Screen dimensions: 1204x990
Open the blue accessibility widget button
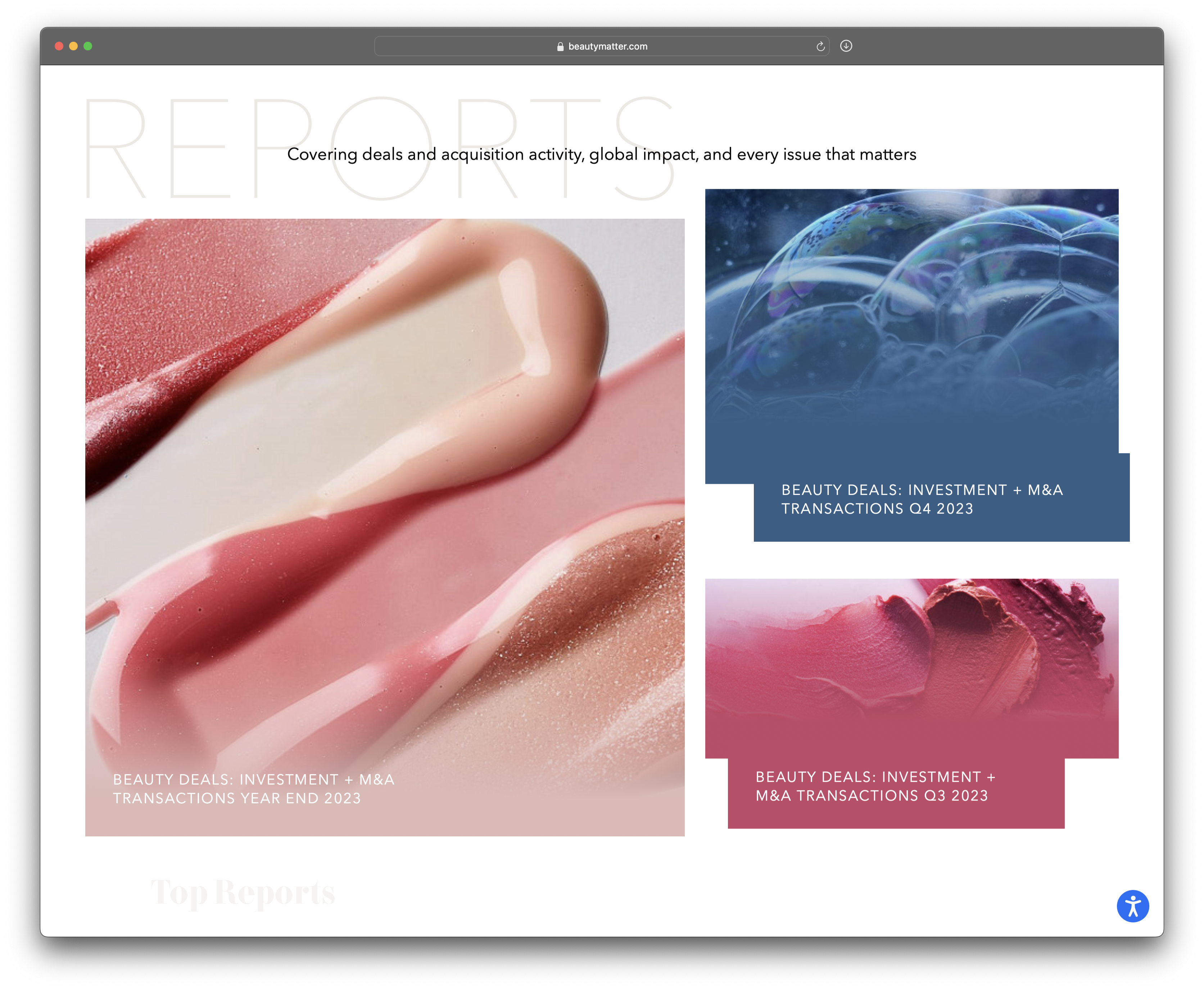click(x=1132, y=905)
